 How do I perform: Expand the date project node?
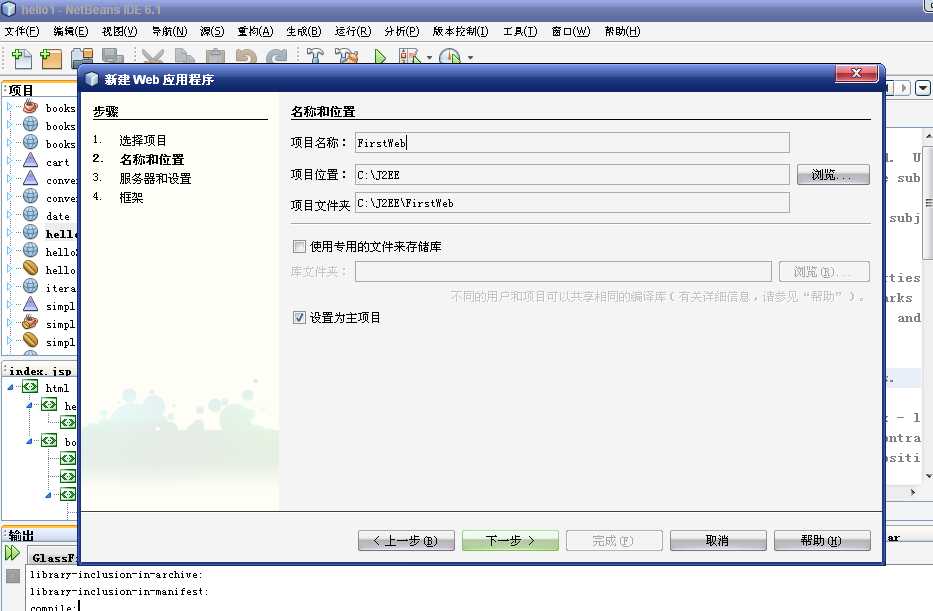(10, 215)
